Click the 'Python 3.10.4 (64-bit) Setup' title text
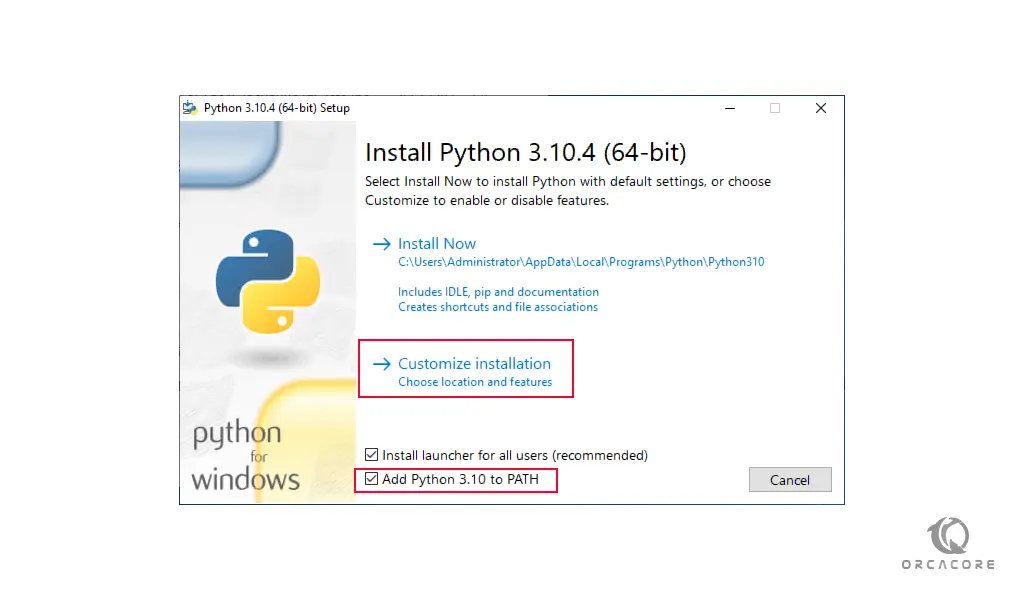The image size is (1024, 600). coord(277,108)
